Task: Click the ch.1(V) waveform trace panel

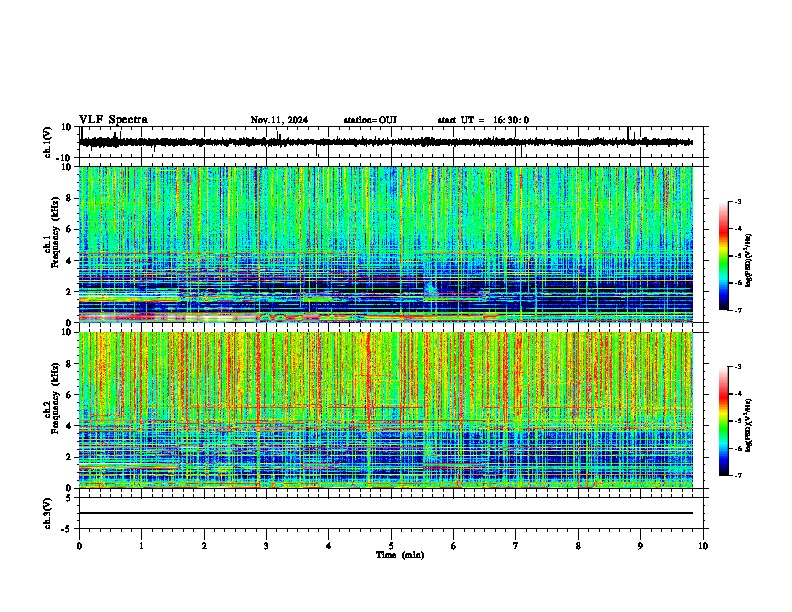Action: [390, 142]
